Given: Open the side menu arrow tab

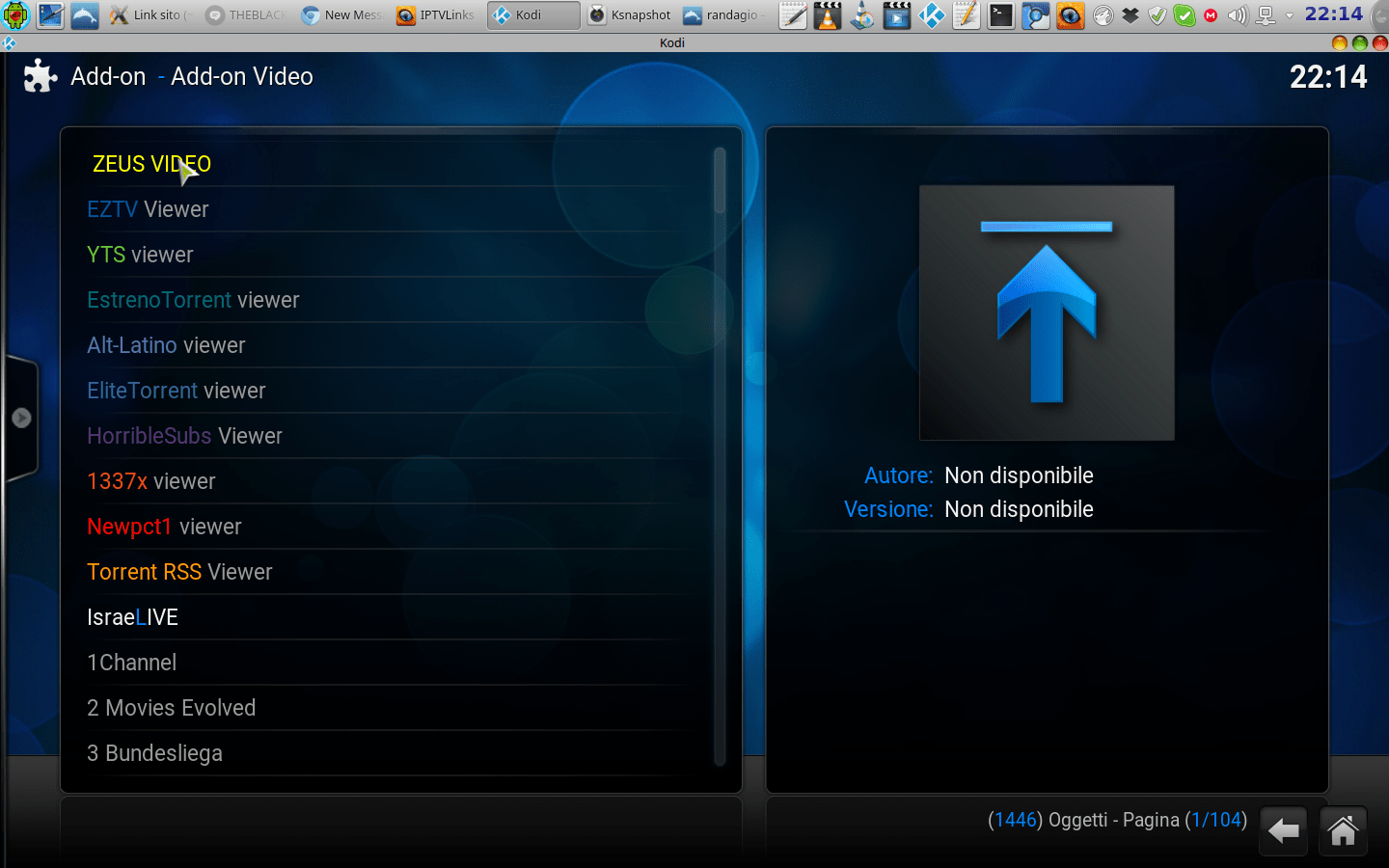Looking at the screenshot, I should tap(21, 418).
